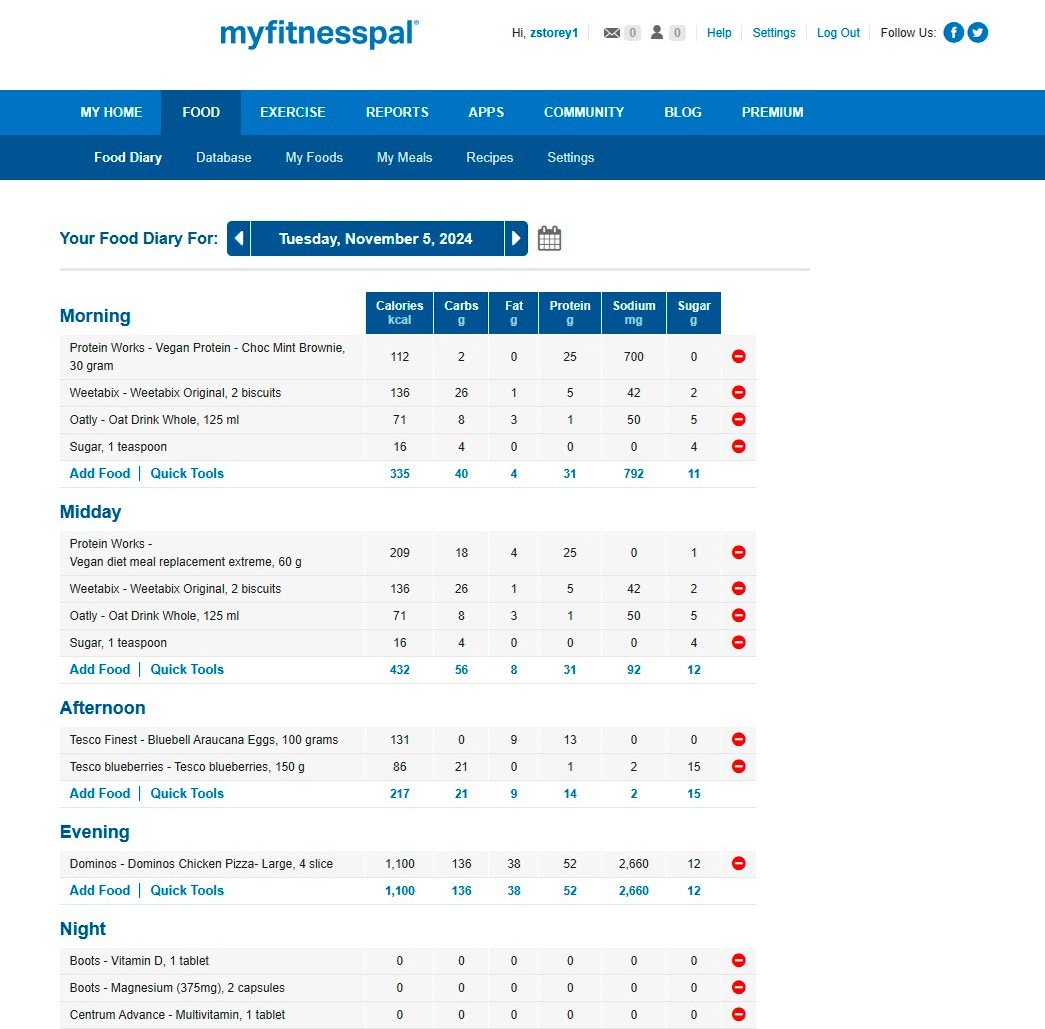Go to My Foods

314,157
